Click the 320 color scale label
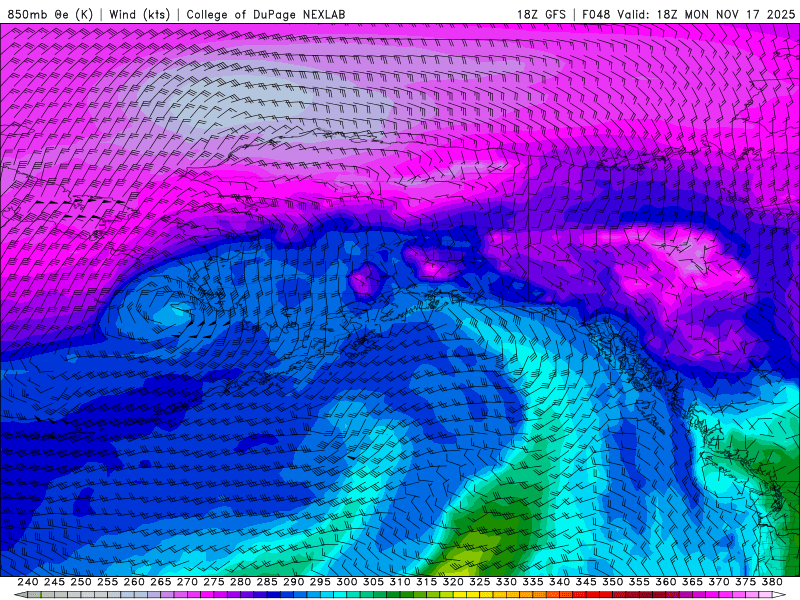The height and width of the screenshot is (600, 800). 453,582
